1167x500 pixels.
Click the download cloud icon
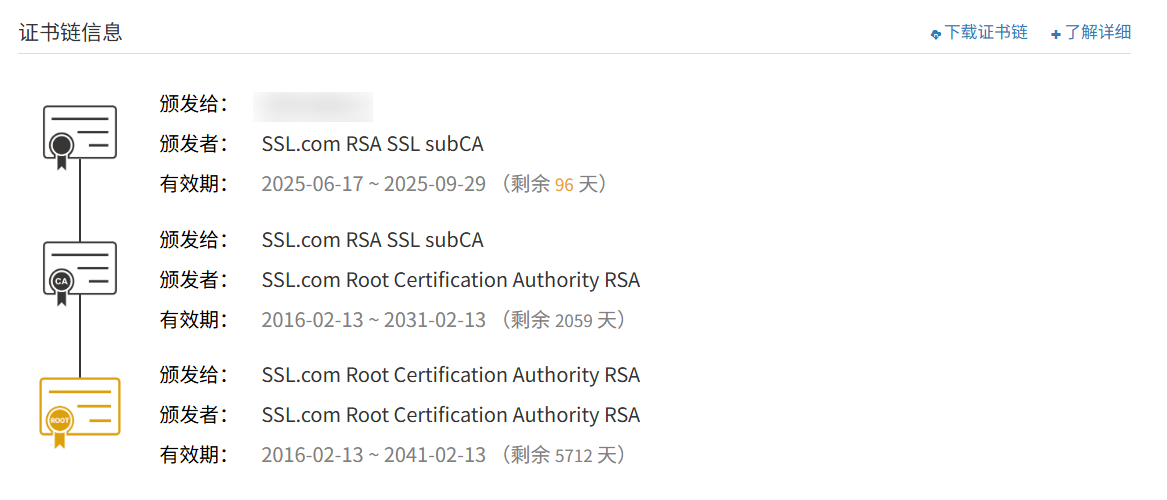tap(936, 34)
